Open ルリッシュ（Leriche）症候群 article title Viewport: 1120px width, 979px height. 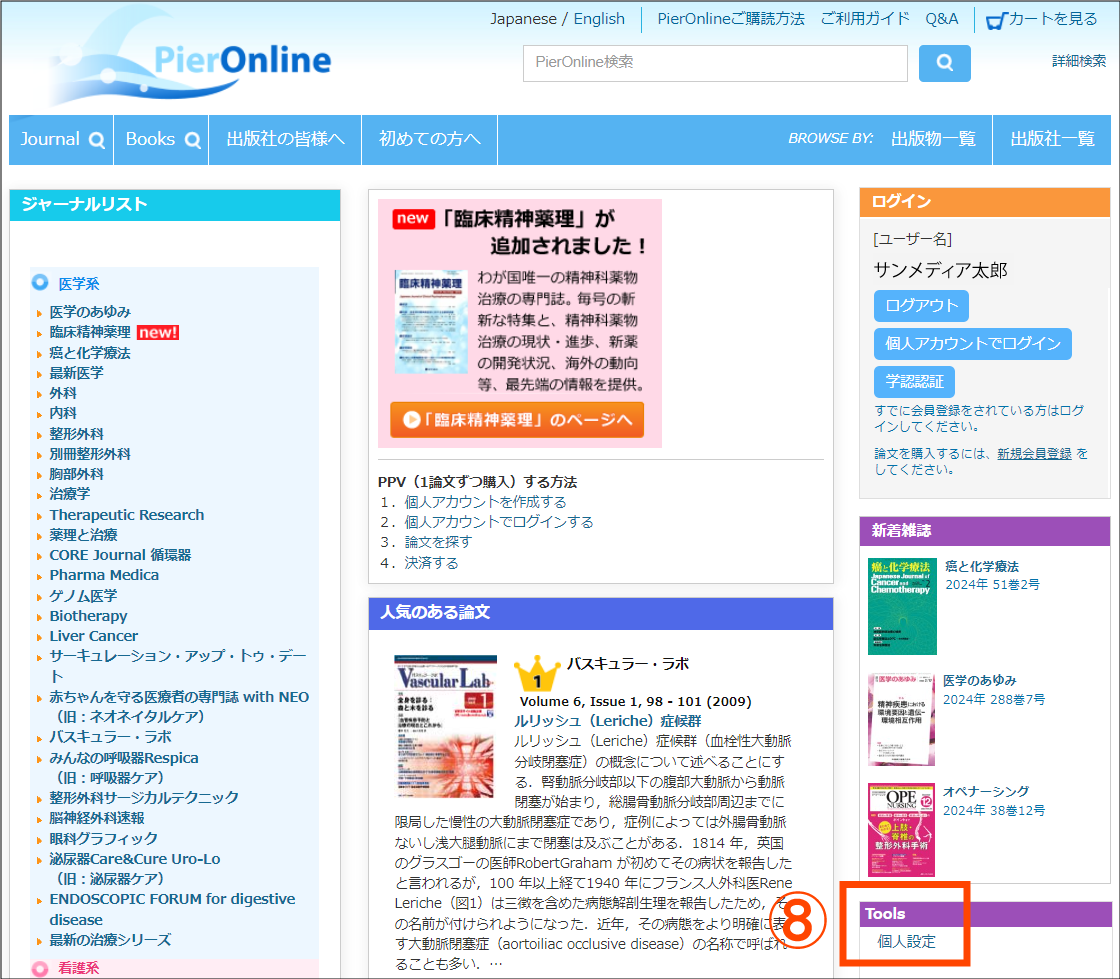pos(607,721)
